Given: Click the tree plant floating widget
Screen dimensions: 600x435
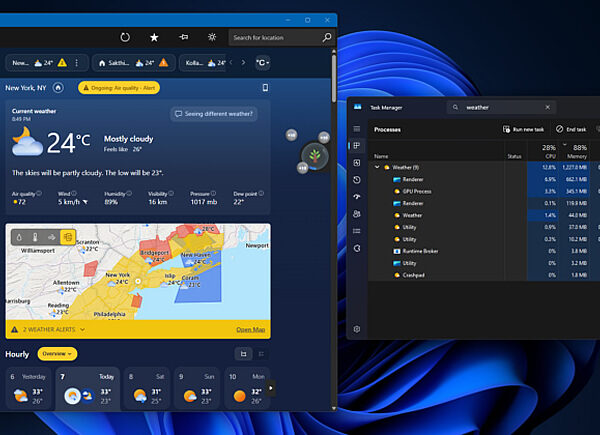Looking at the screenshot, I should 315,156.
